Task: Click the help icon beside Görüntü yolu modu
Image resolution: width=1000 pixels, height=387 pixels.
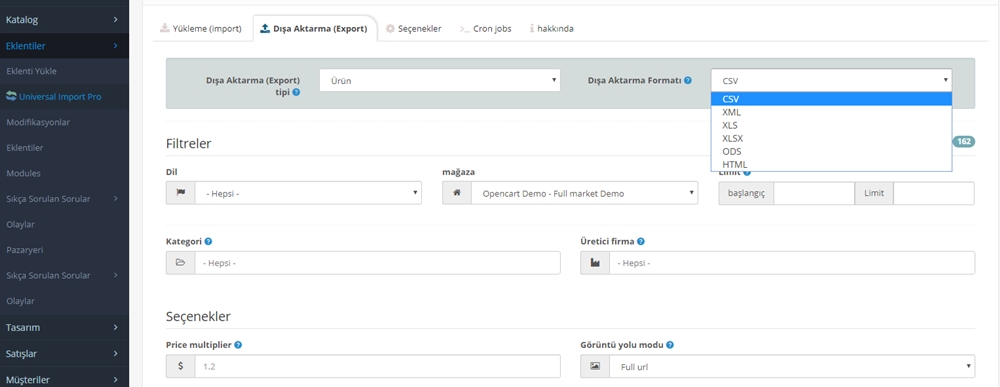Action: pos(670,345)
